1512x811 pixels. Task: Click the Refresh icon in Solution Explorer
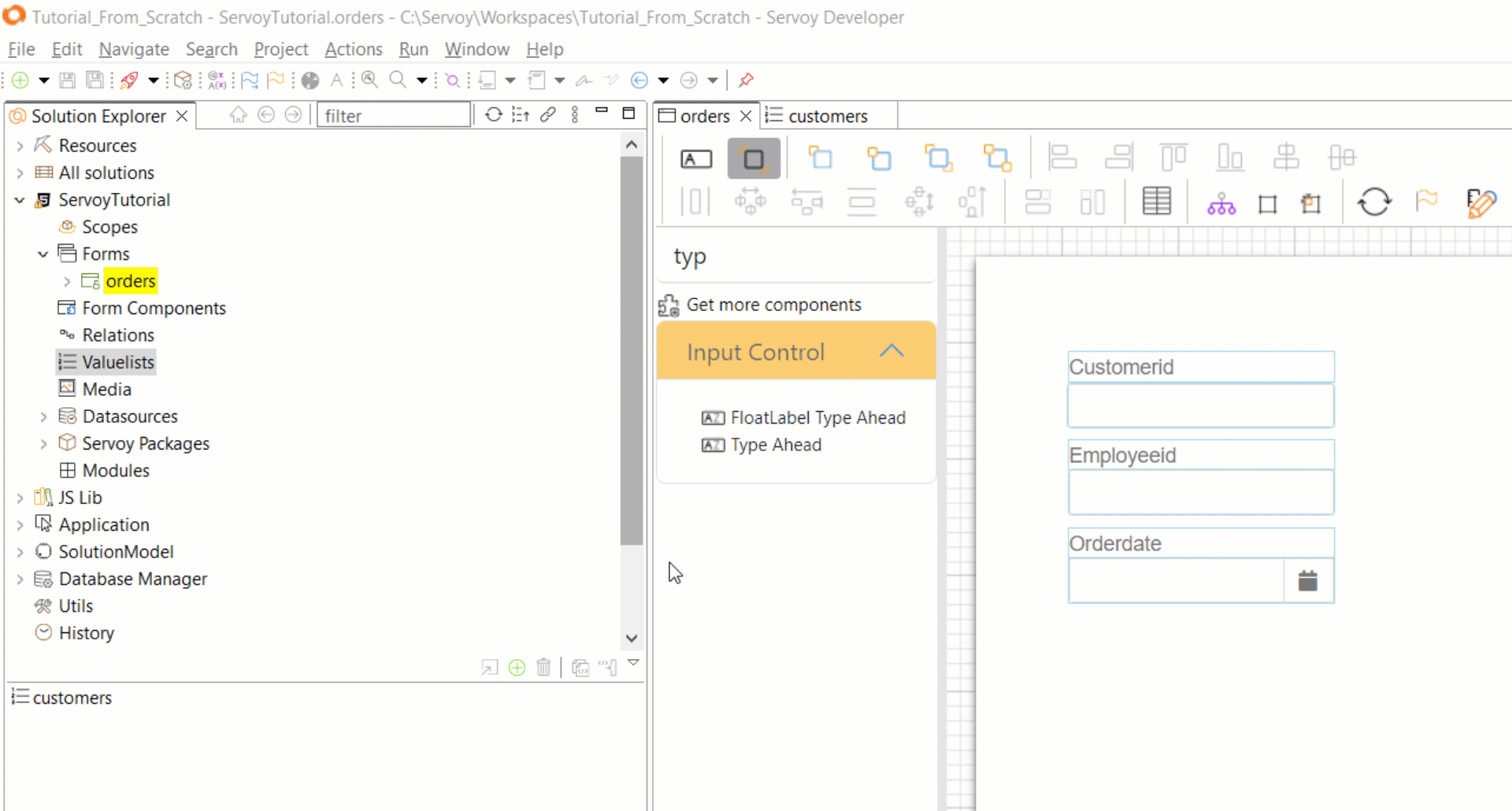(x=493, y=115)
